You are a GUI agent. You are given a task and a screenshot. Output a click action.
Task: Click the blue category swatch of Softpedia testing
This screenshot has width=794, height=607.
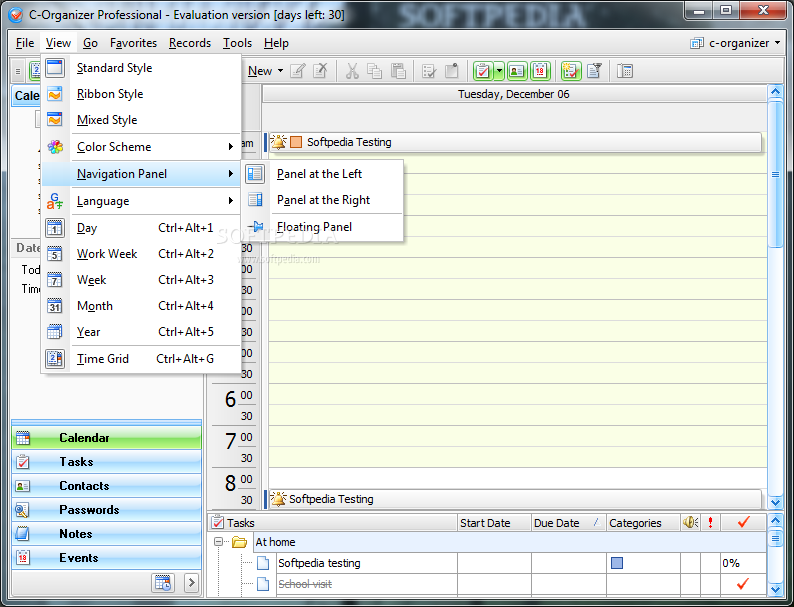[x=617, y=563]
